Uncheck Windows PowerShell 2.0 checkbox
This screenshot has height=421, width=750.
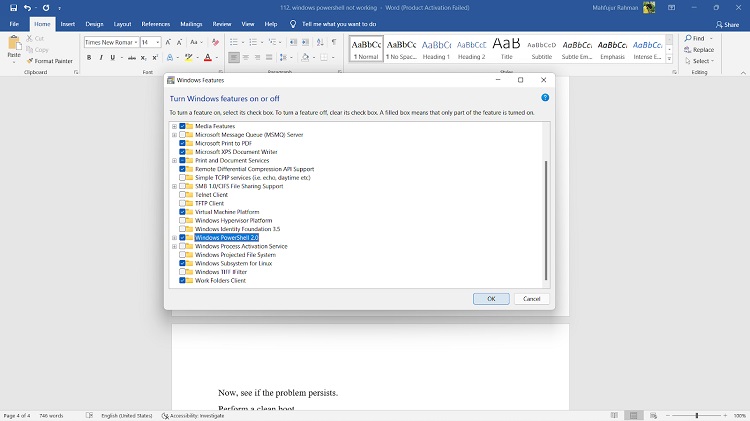(182, 238)
